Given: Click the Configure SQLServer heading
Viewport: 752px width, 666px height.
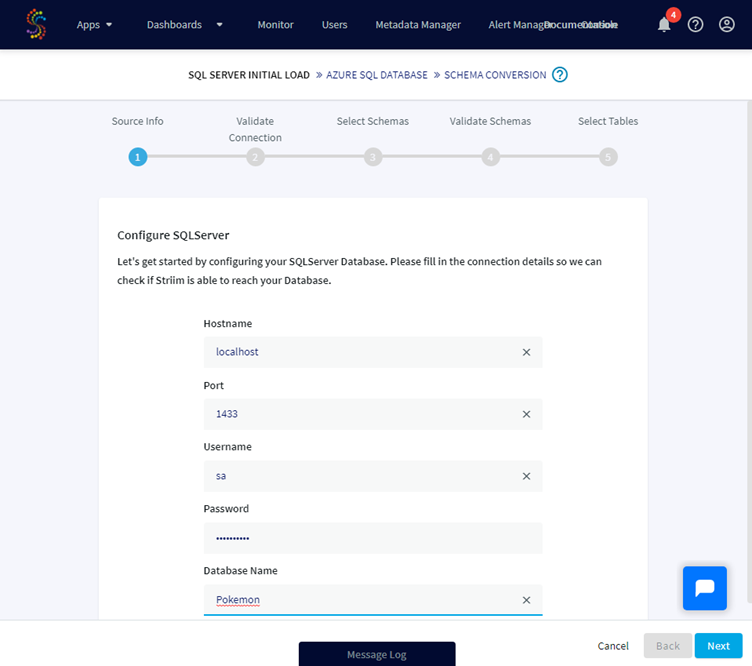Looking at the screenshot, I should point(173,235).
